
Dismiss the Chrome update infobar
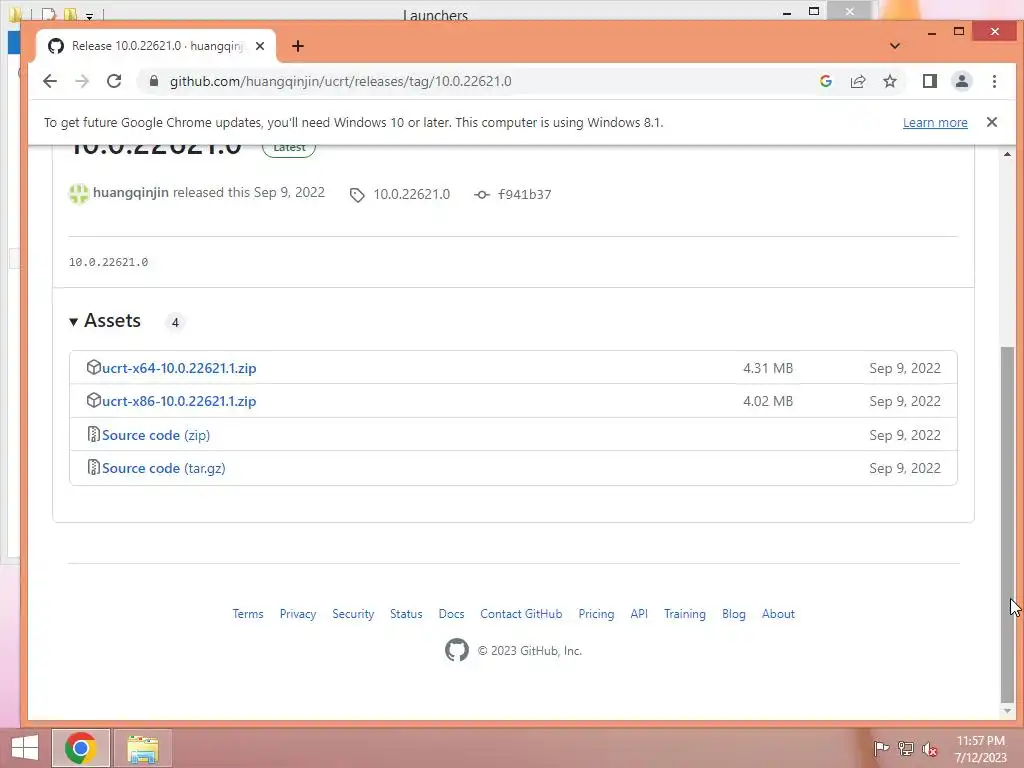(x=991, y=122)
